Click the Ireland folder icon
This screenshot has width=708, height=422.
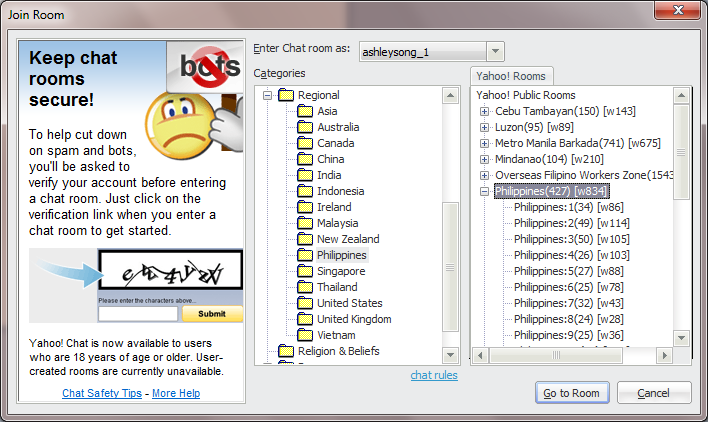(x=305, y=207)
